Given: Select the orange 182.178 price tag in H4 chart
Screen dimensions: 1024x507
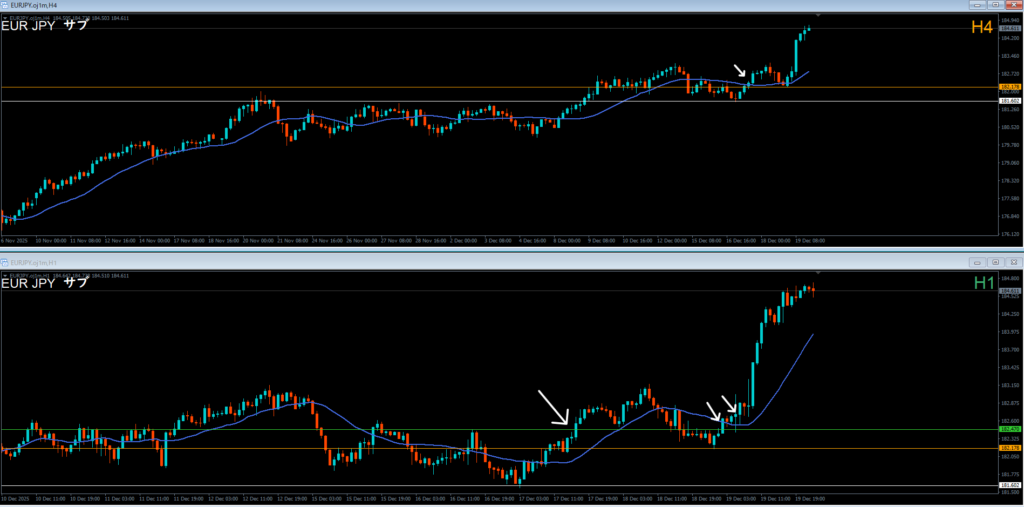Looking at the screenshot, I should (x=1010, y=87).
